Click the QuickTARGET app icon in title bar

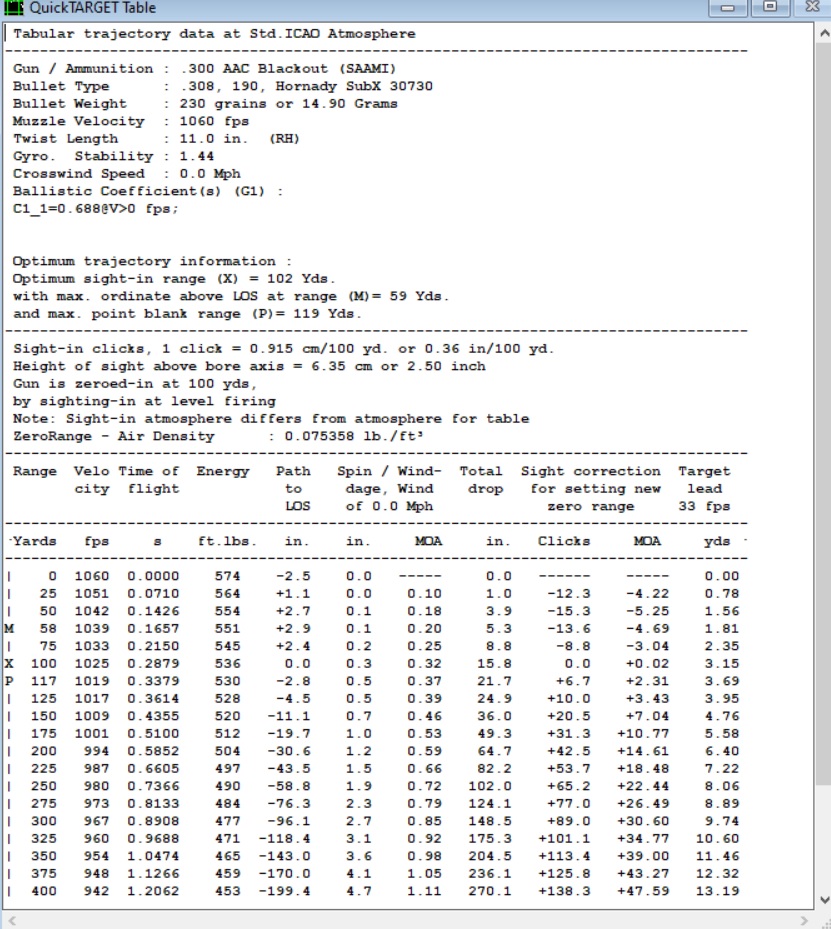click(x=13, y=8)
